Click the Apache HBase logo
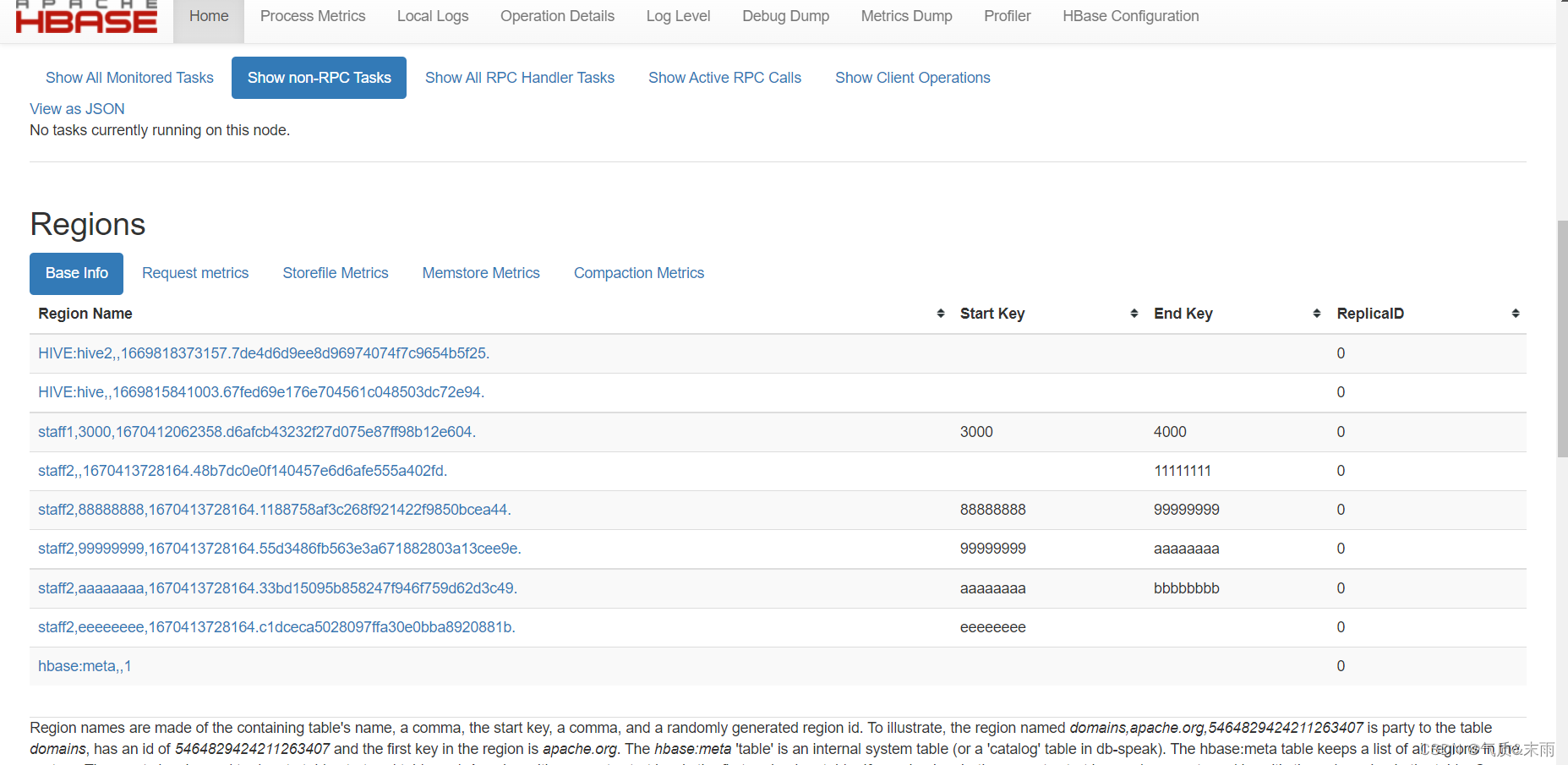 pyautogui.click(x=86, y=16)
